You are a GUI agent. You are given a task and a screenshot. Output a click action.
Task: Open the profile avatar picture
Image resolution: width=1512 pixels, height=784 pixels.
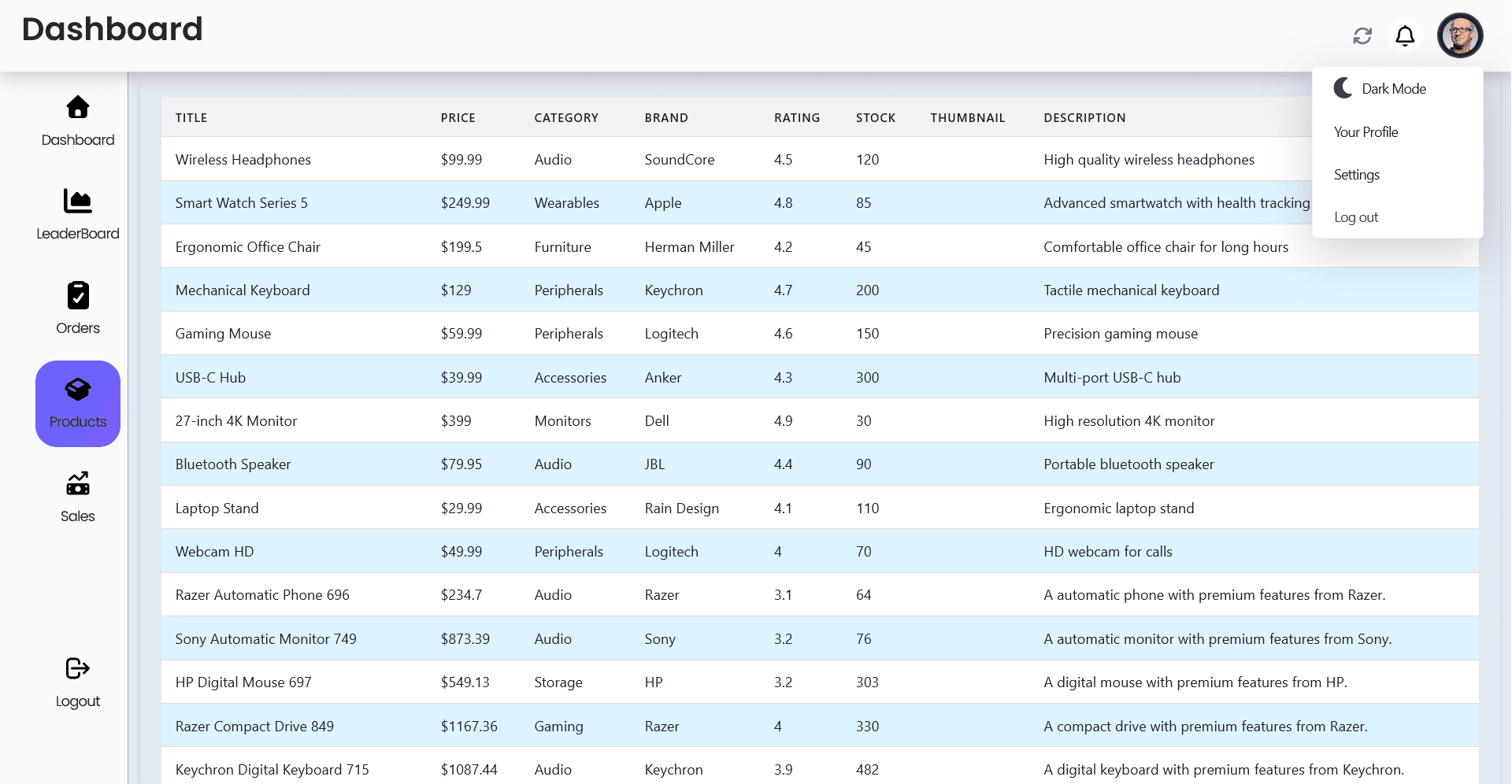(x=1460, y=35)
